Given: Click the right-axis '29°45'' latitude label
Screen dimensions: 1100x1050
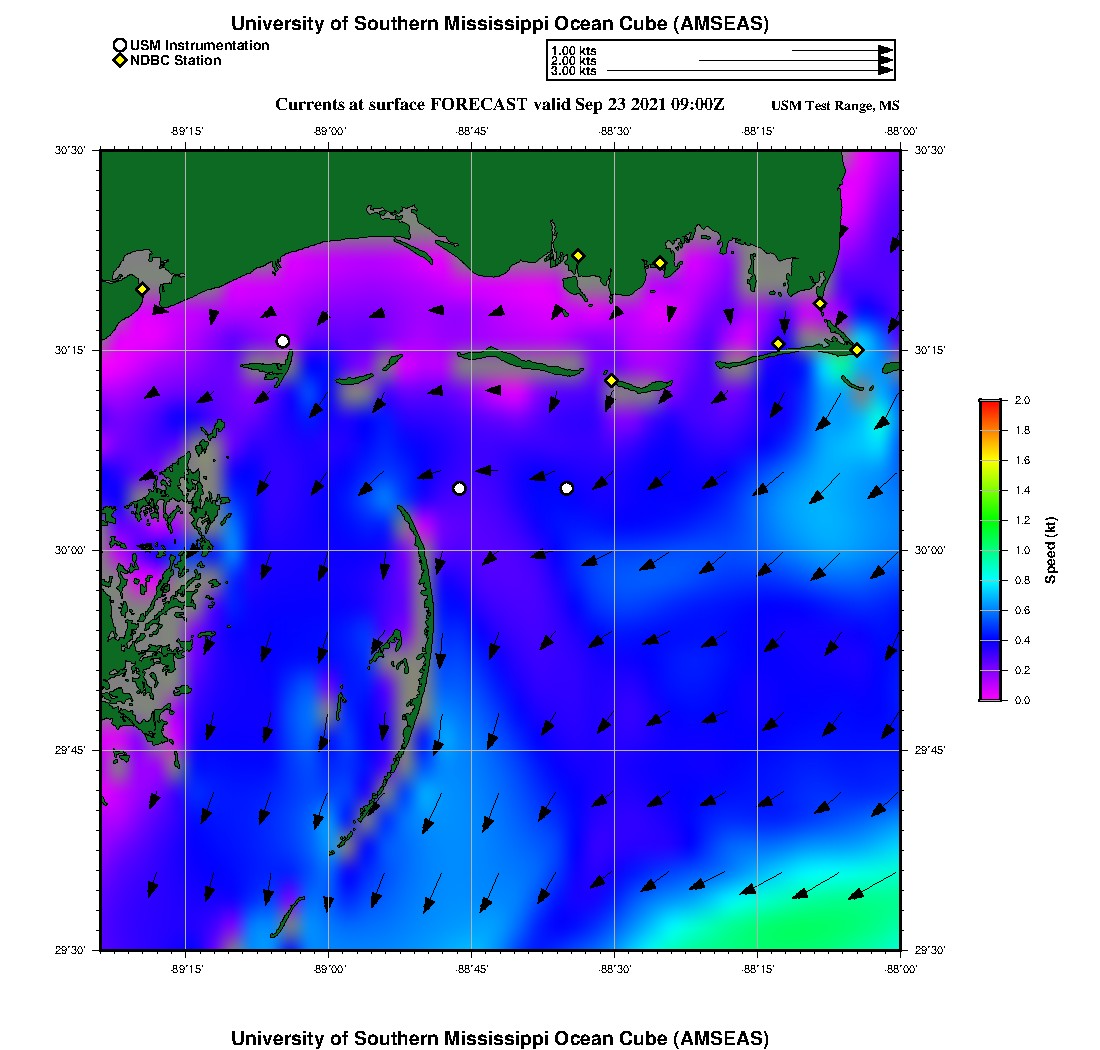Looking at the screenshot, I should pyautogui.click(x=930, y=751).
